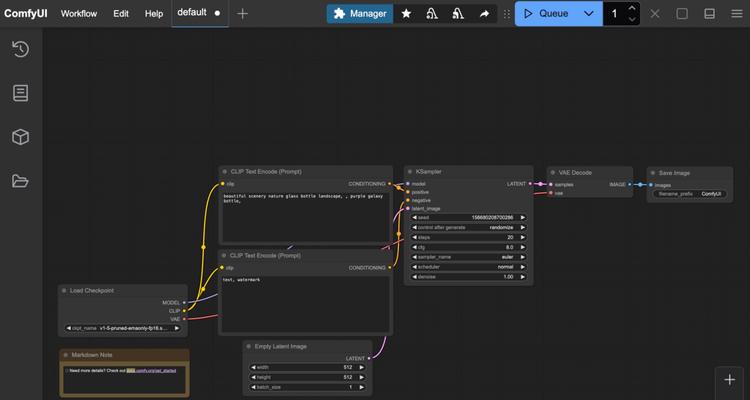This screenshot has width=750, height=400.
Task: Decrease height value in Empty Latent Image
Action: click(254, 378)
